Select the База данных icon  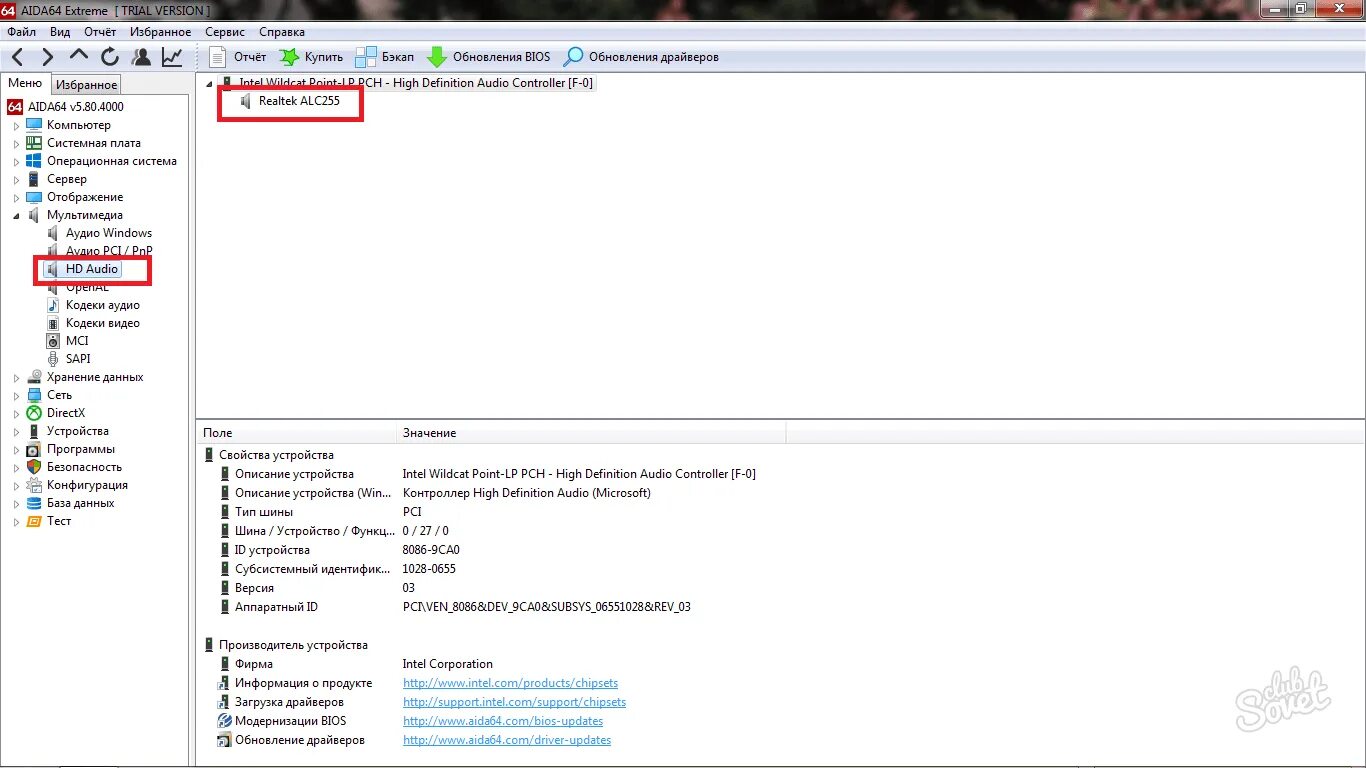[x=34, y=503]
